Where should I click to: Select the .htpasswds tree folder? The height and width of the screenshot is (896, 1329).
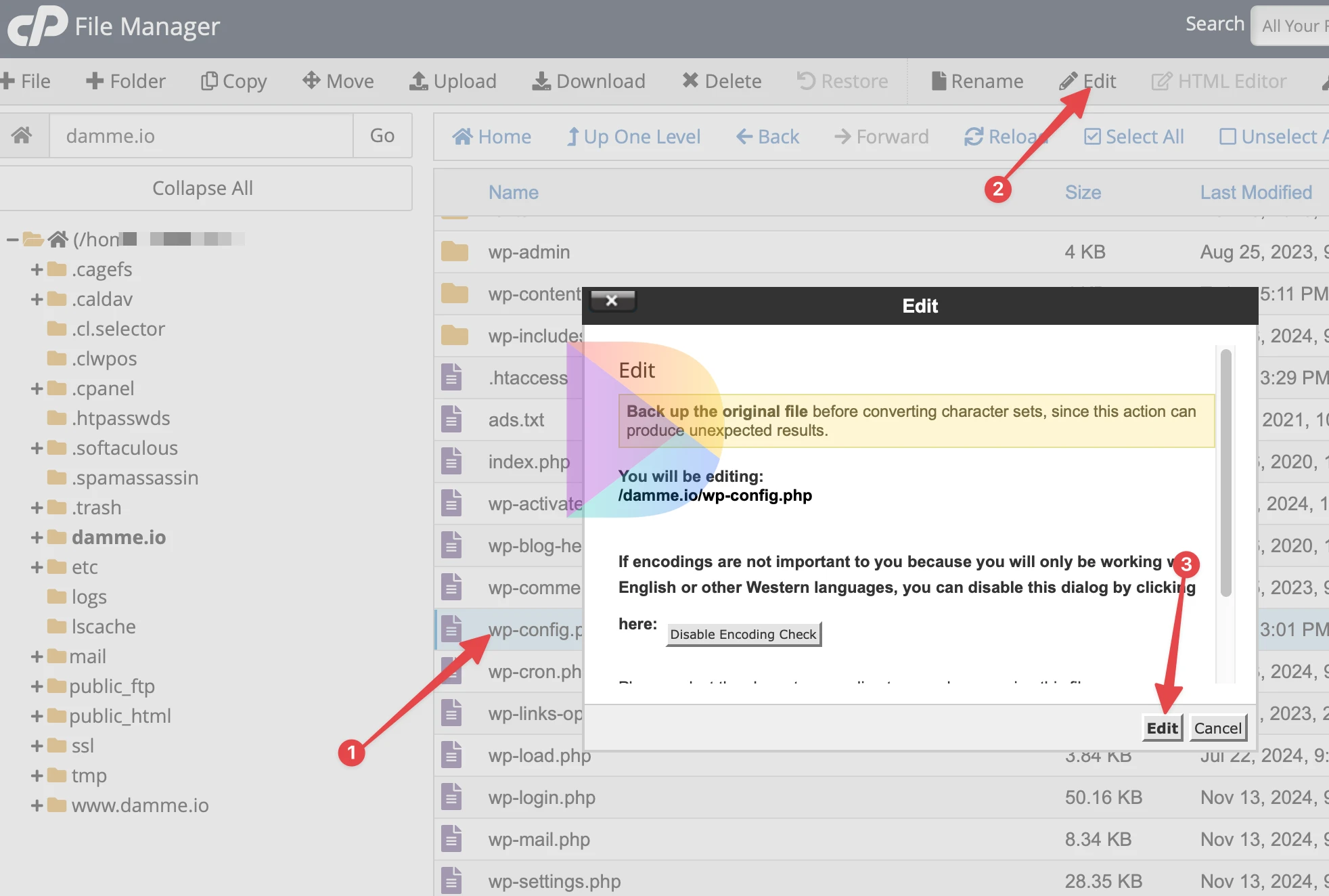click(x=120, y=418)
